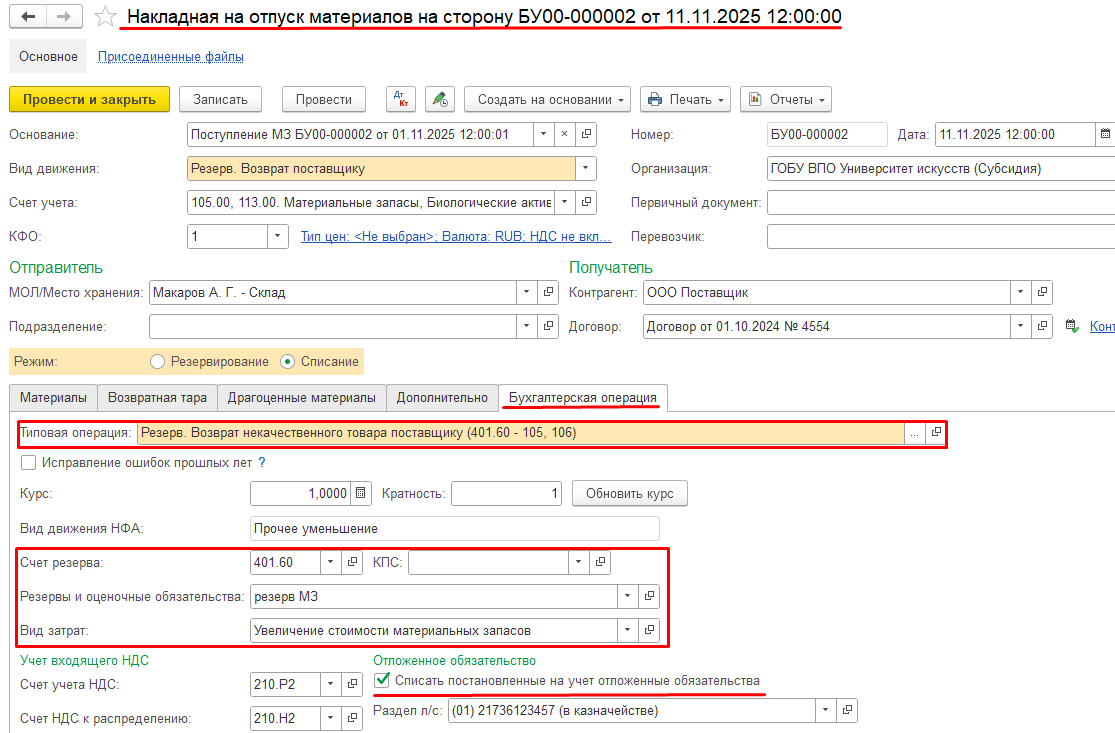Open Присоединенные файлы link

point(170,57)
